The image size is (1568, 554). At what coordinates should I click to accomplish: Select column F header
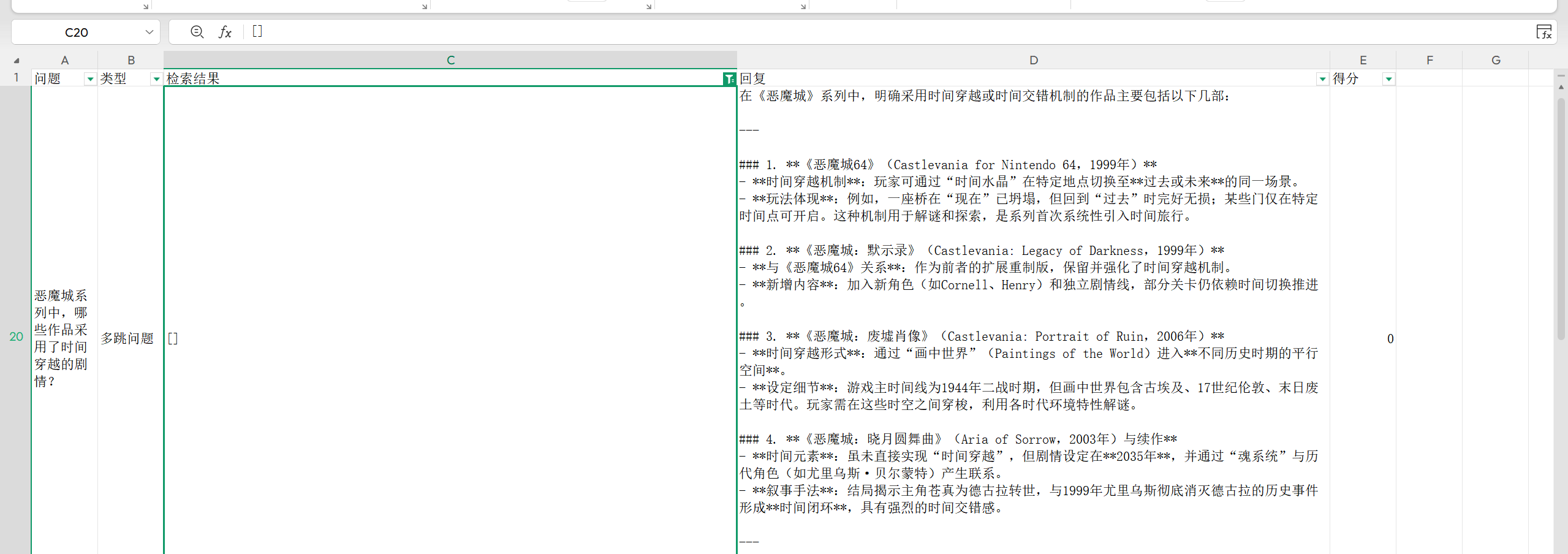[1430, 60]
